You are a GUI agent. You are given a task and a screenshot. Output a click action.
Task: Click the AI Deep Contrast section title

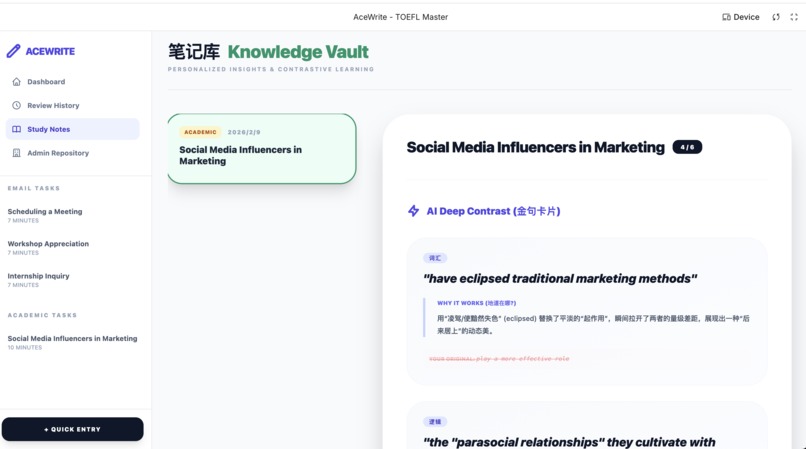click(493, 211)
